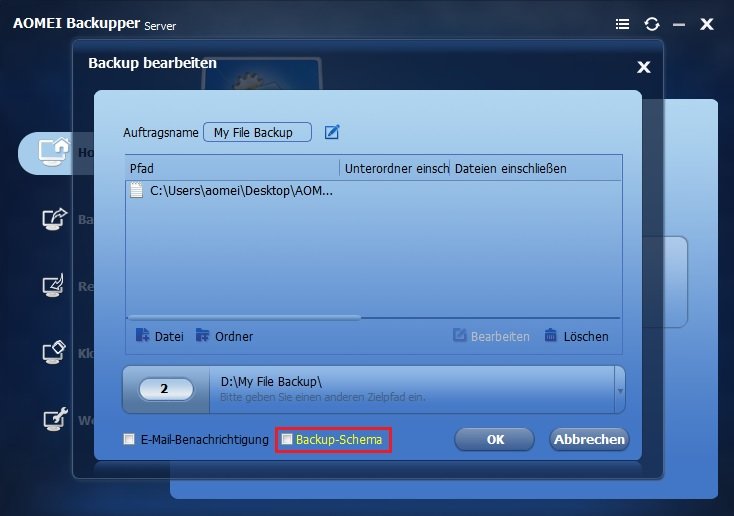The height and width of the screenshot is (516, 734).
Task: Click the D:\My File Backup\ destination path
Action: click(271, 382)
